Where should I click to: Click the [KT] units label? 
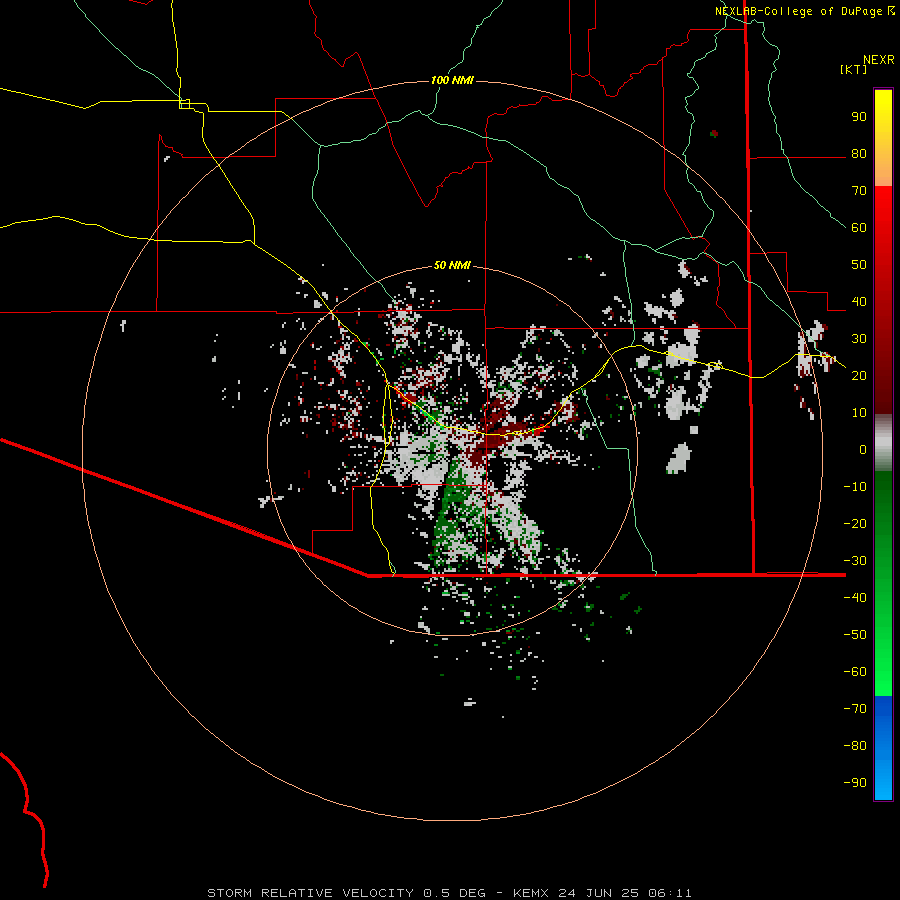pos(854,69)
